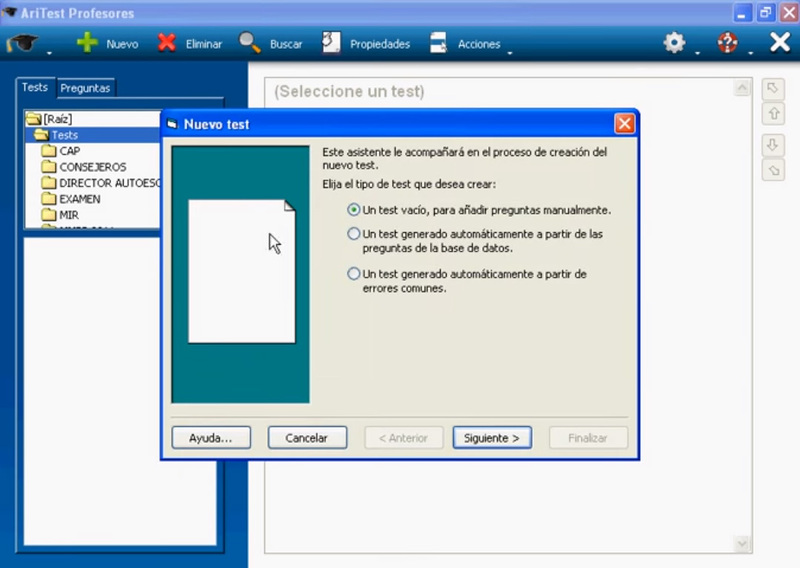Click the magnifying glass Buscar icon
The height and width of the screenshot is (568, 800).
[249, 43]
